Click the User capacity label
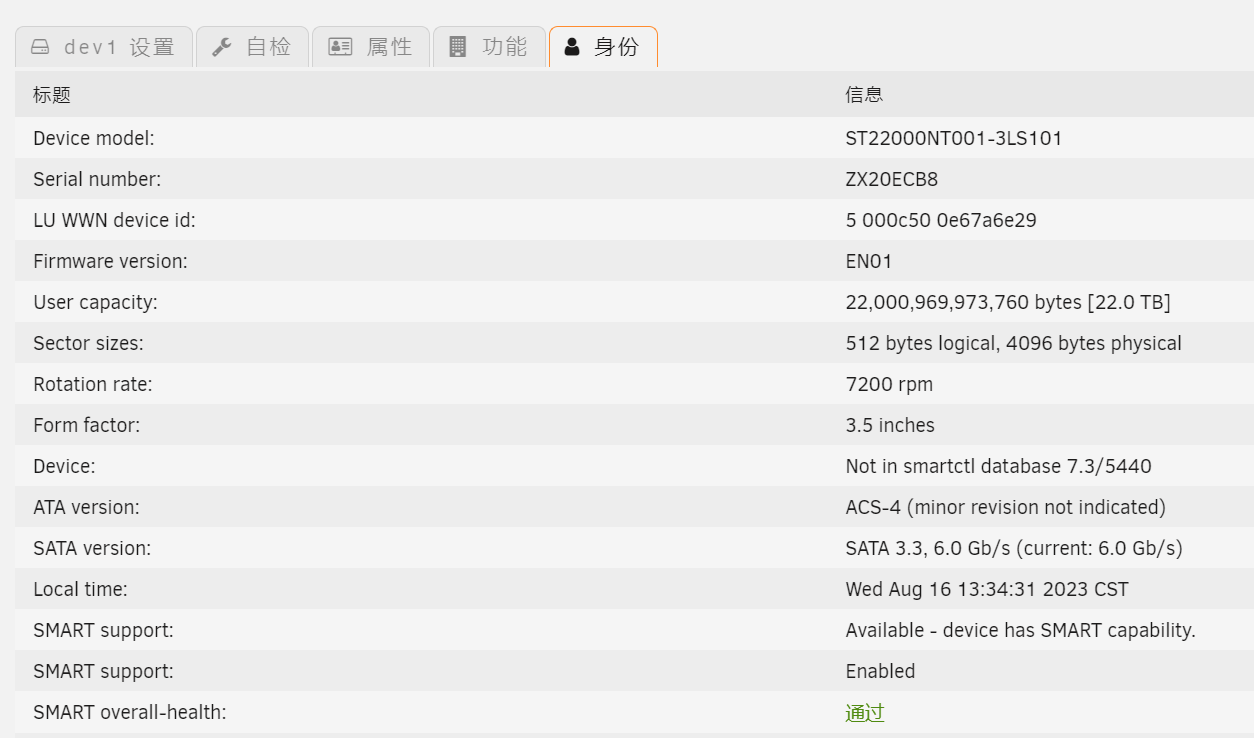This screenshot has height=738, width=1254. click(x=95, y=302)
